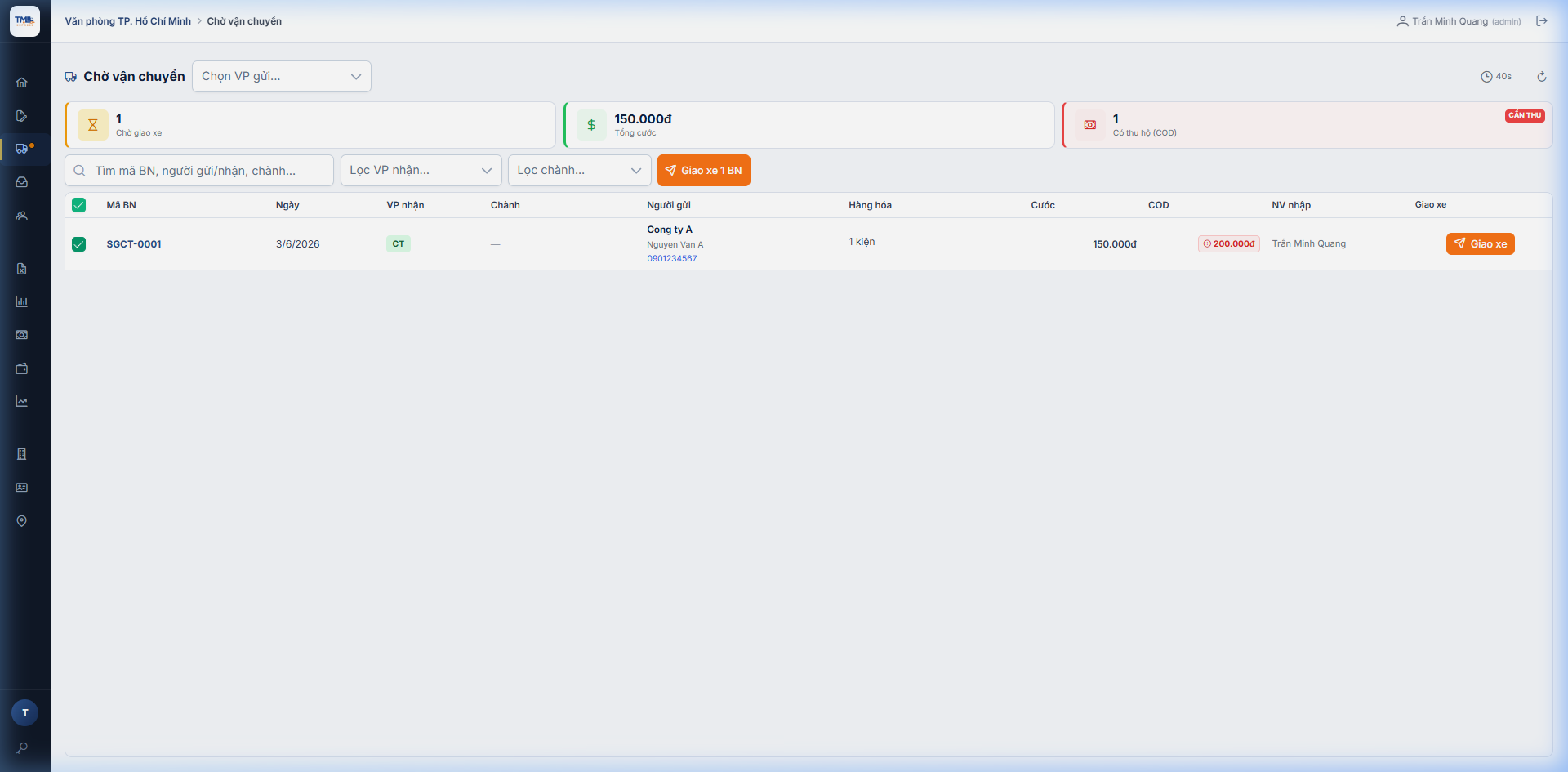1568x772 pixels.
Task: Click the Hàng hóa column header
Action: click(871, 205)
